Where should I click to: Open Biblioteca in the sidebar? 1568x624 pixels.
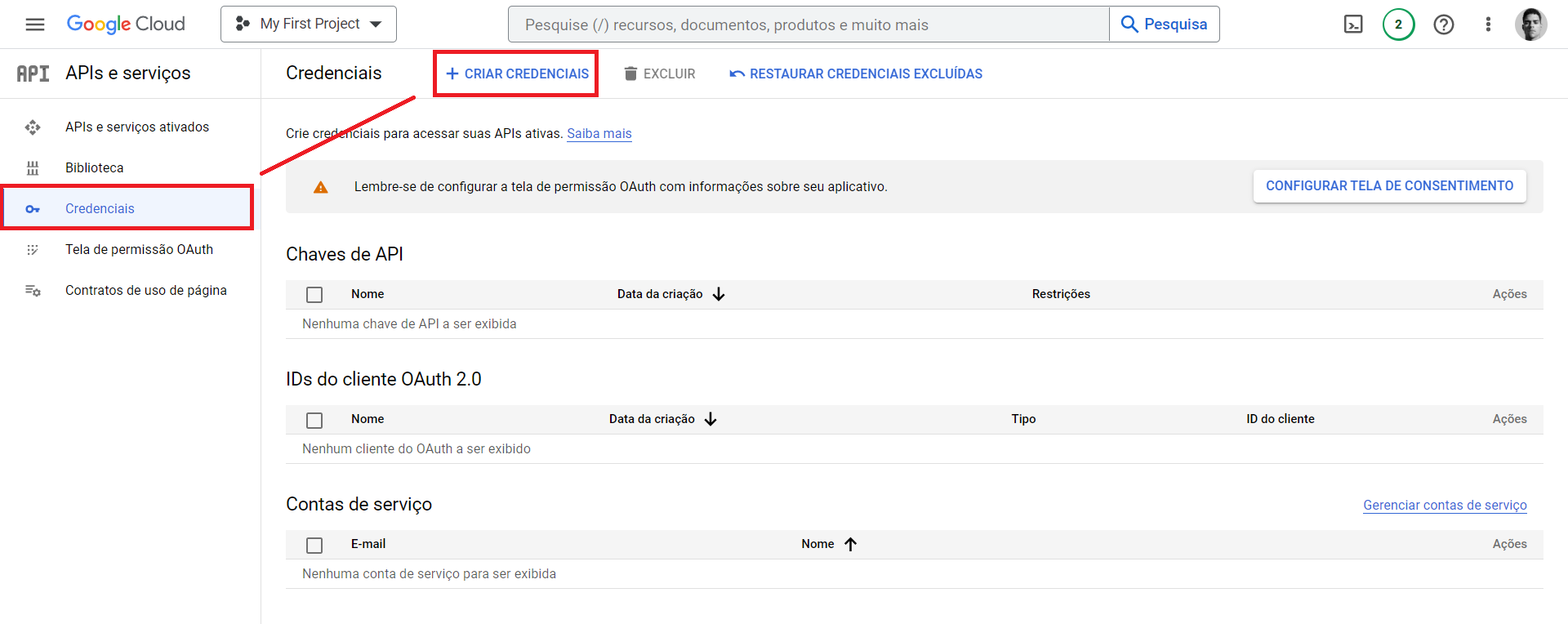click(95, 167)
